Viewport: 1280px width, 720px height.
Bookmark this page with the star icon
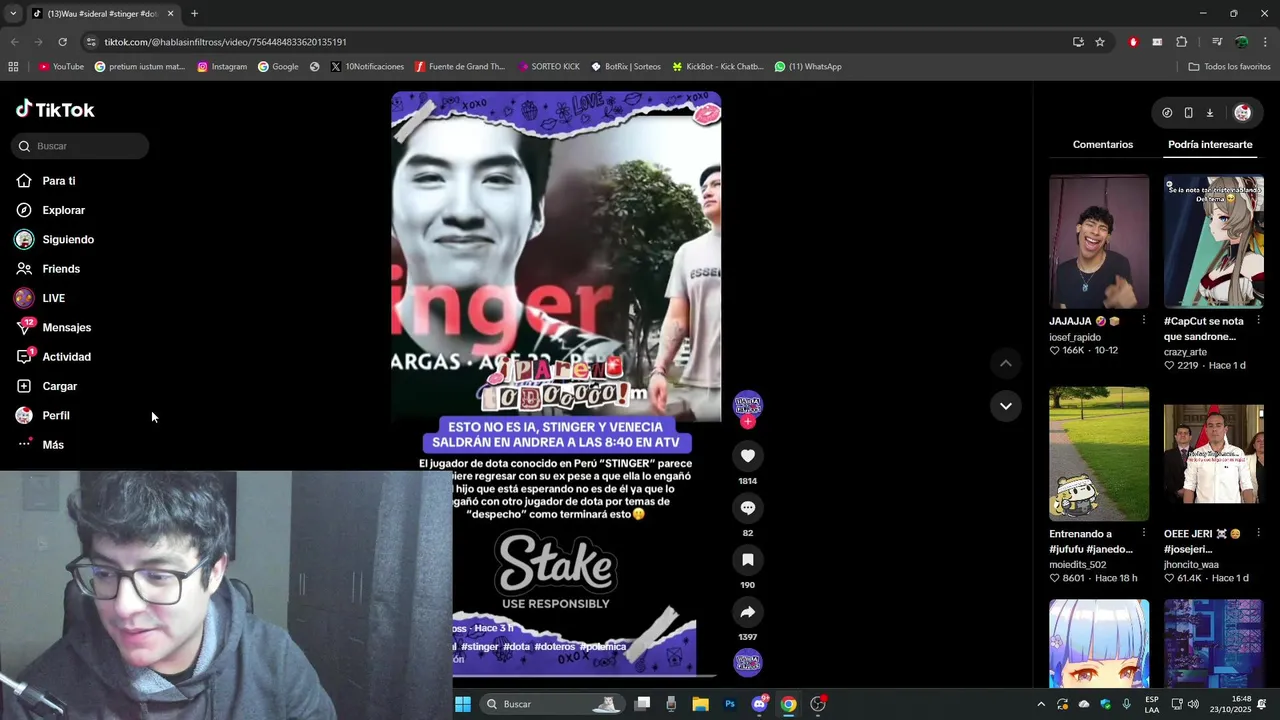click(1100, 42)
